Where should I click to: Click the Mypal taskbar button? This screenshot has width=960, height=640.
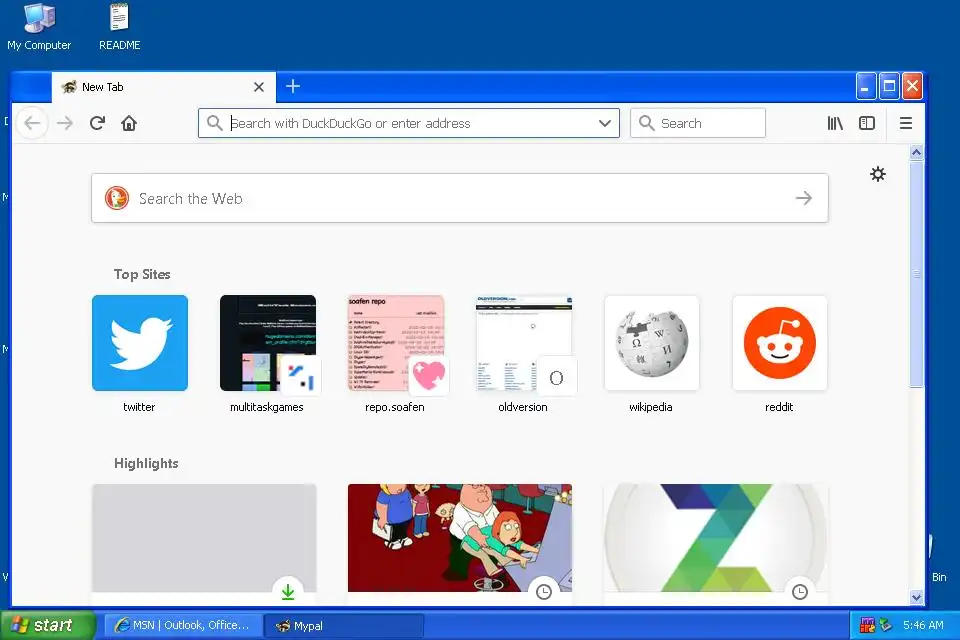[344, 625]
